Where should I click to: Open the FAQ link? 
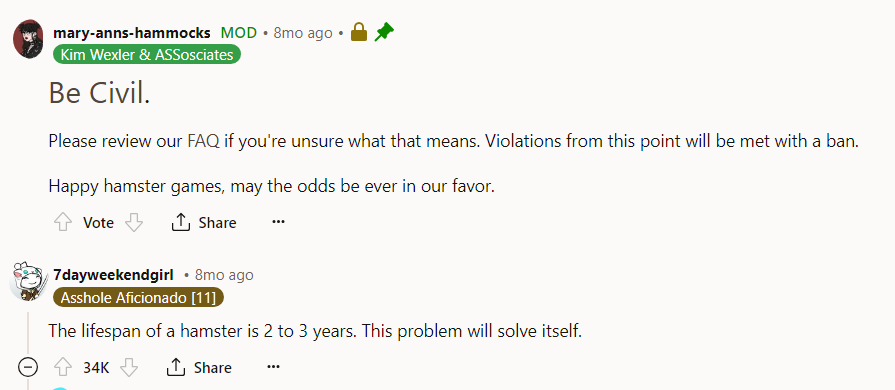click(x=203, y=140)
